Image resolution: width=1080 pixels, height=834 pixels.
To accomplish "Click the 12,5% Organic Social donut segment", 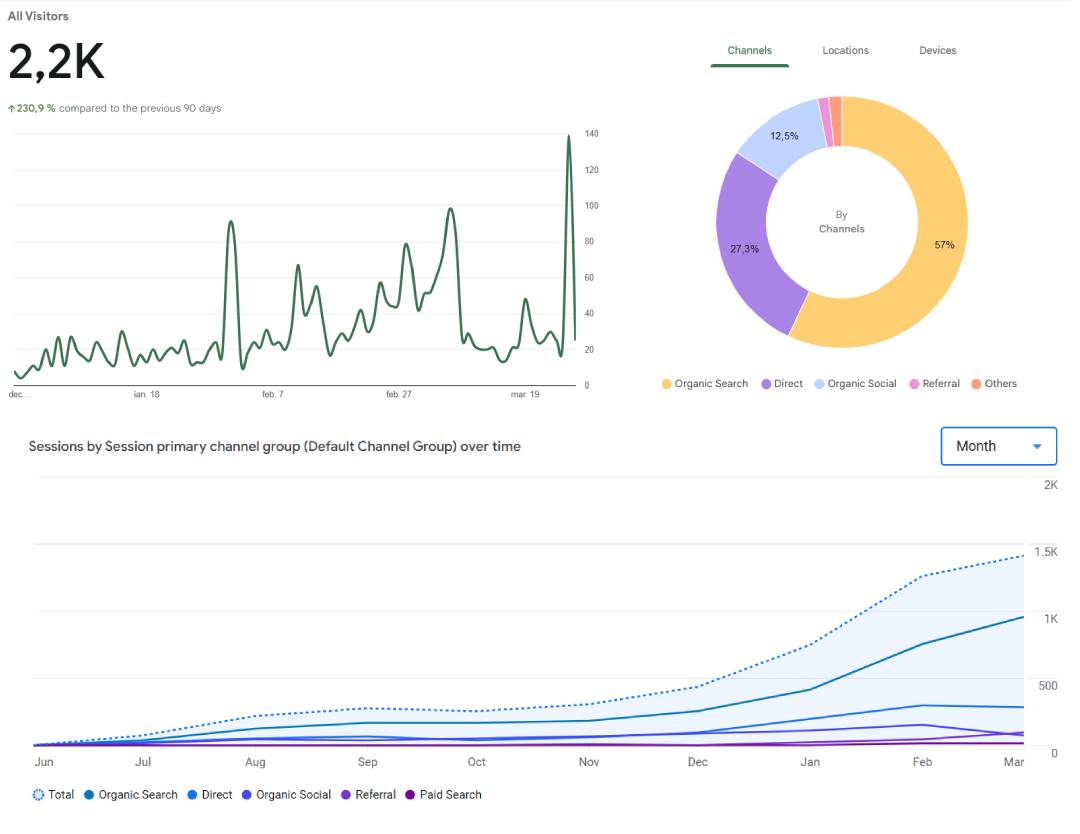I will point(785,136).
